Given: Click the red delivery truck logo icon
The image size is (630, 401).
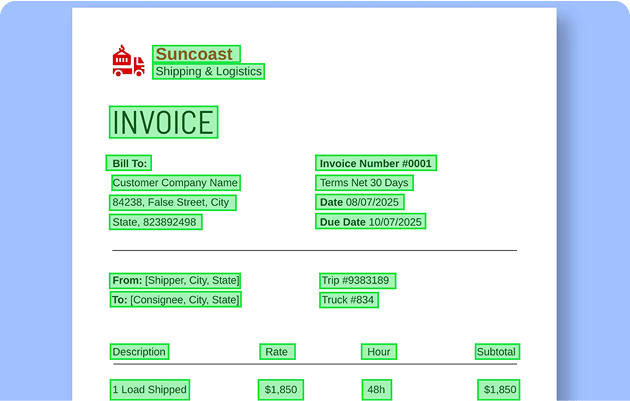Looking at the screenshot, I should click(x=129, y=61).
